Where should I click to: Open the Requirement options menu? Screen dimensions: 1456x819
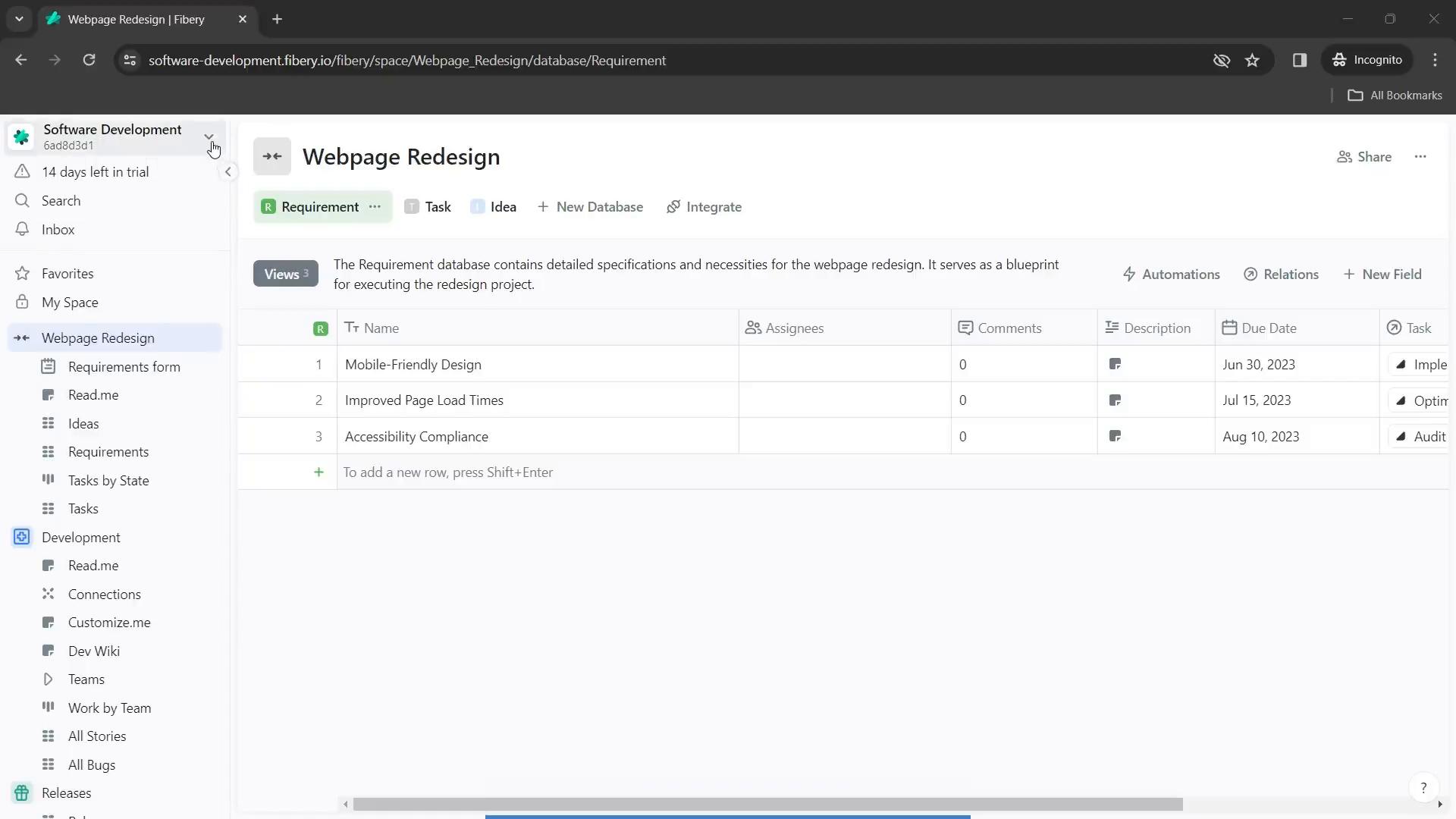coord(376,207)
